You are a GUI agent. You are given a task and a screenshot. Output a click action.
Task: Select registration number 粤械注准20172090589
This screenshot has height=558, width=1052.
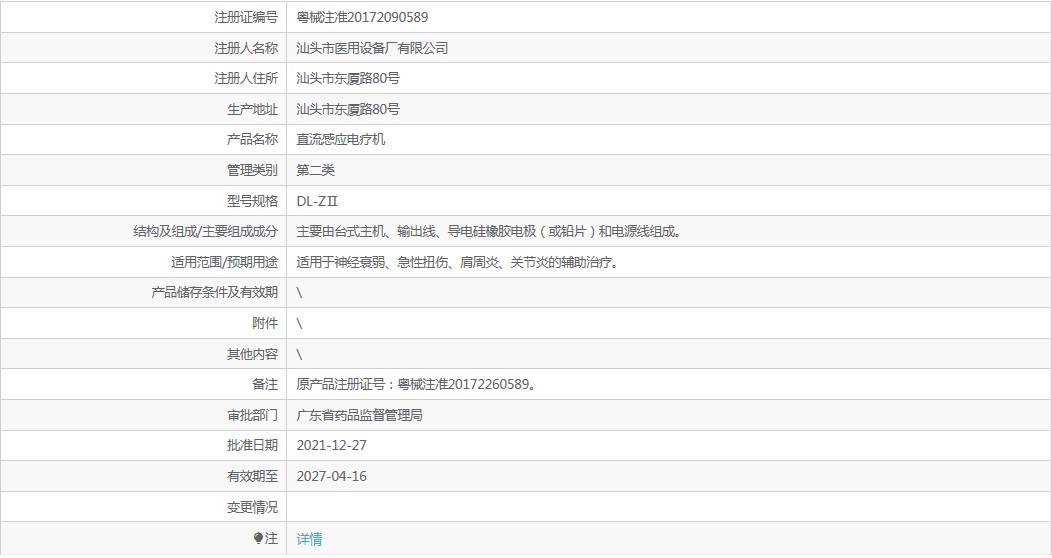(362, 17)
